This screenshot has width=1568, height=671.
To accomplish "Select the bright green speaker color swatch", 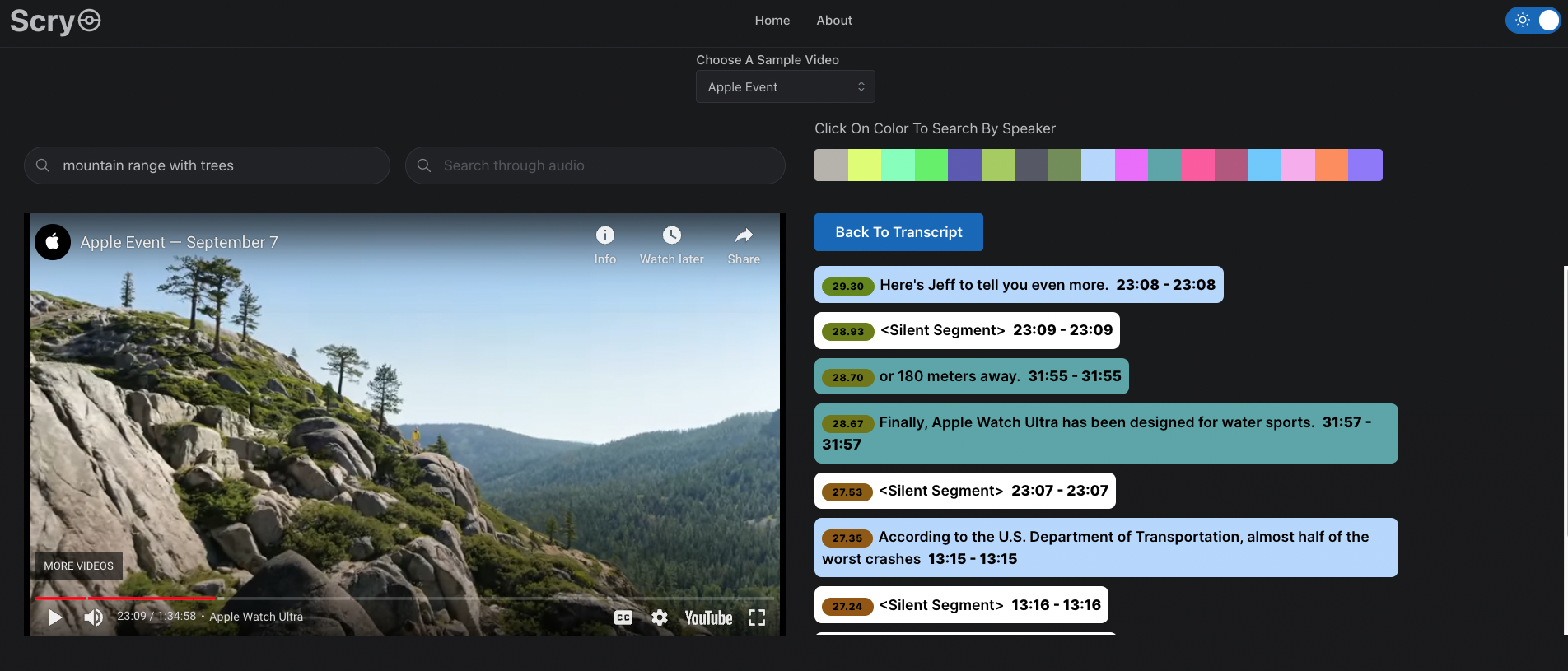I will click(x=931, y=165).
